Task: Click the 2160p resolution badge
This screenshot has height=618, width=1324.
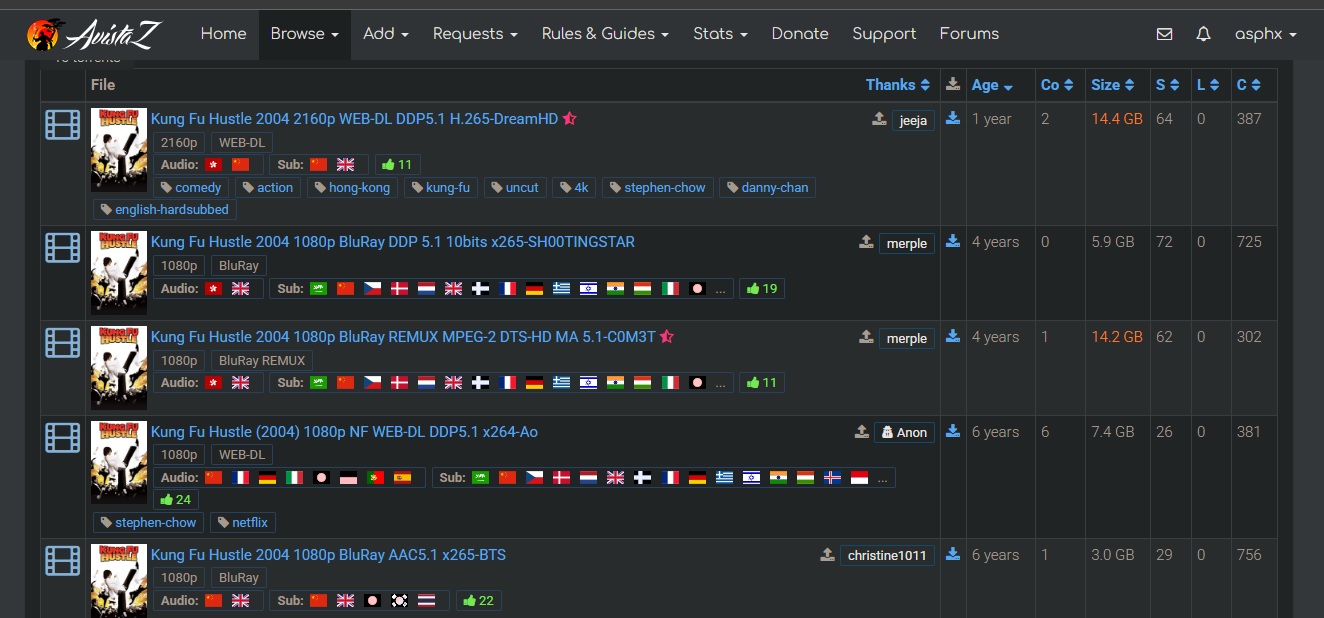Action: (x=179, y=143)
